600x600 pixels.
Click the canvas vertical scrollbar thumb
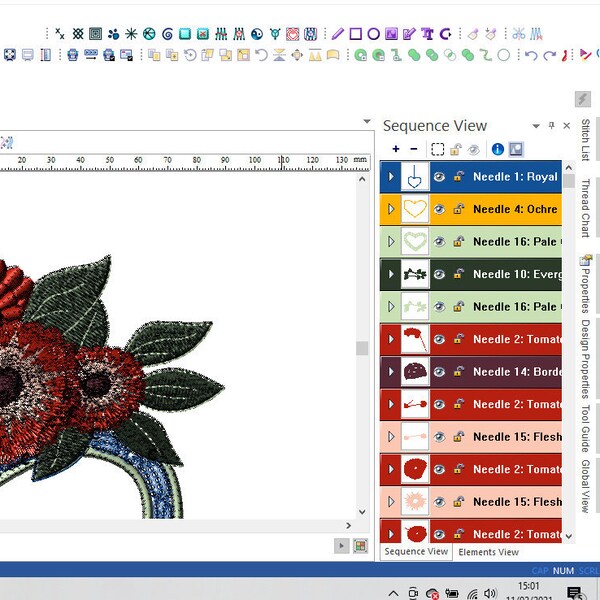362,348
